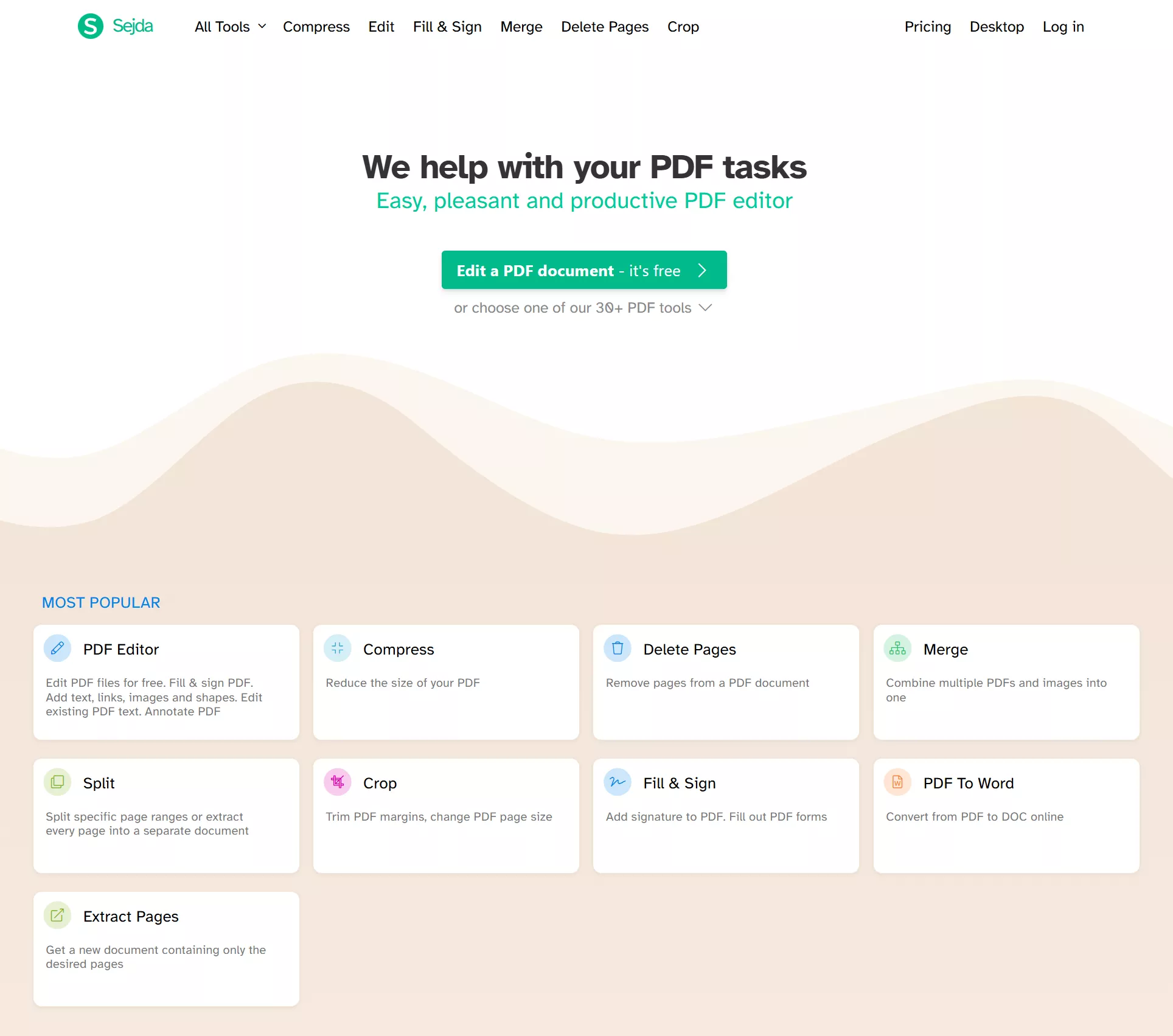Select Delete Pages in navigation bar

coord(605,27)
